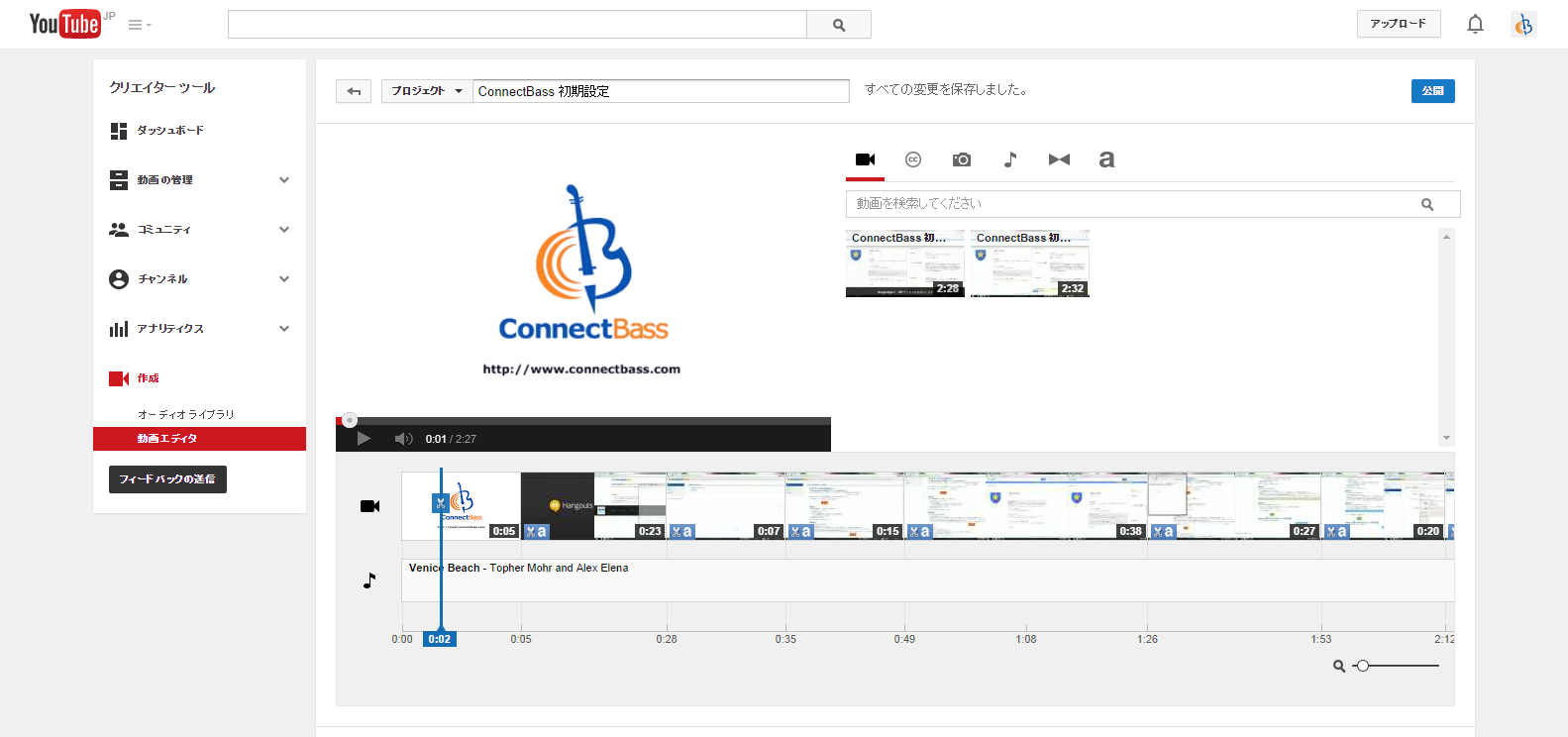The image size is (1568, 737).
Task: Open ダッシュボード from the sidebar
Action: [170, 131]
